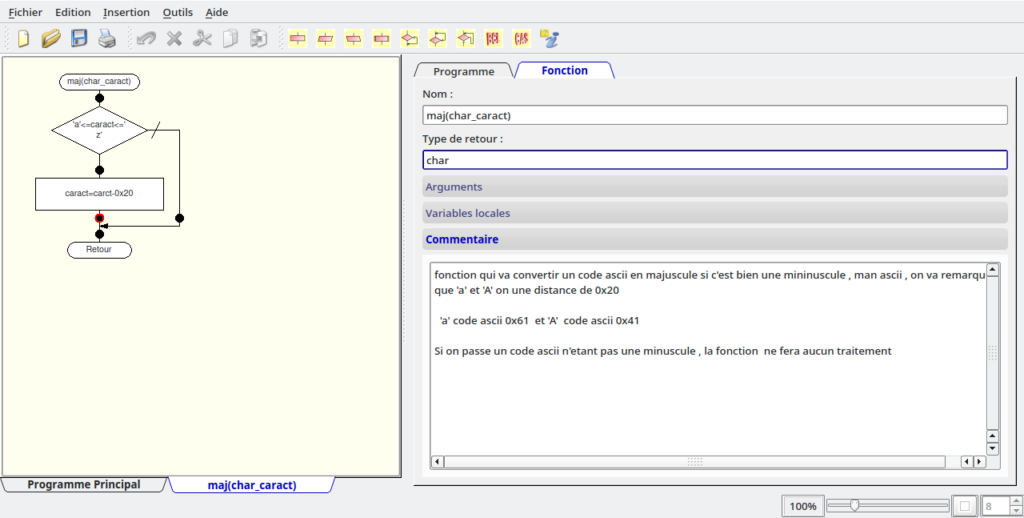
Task: Expand the Arguments section
Action: pos(714,187)
